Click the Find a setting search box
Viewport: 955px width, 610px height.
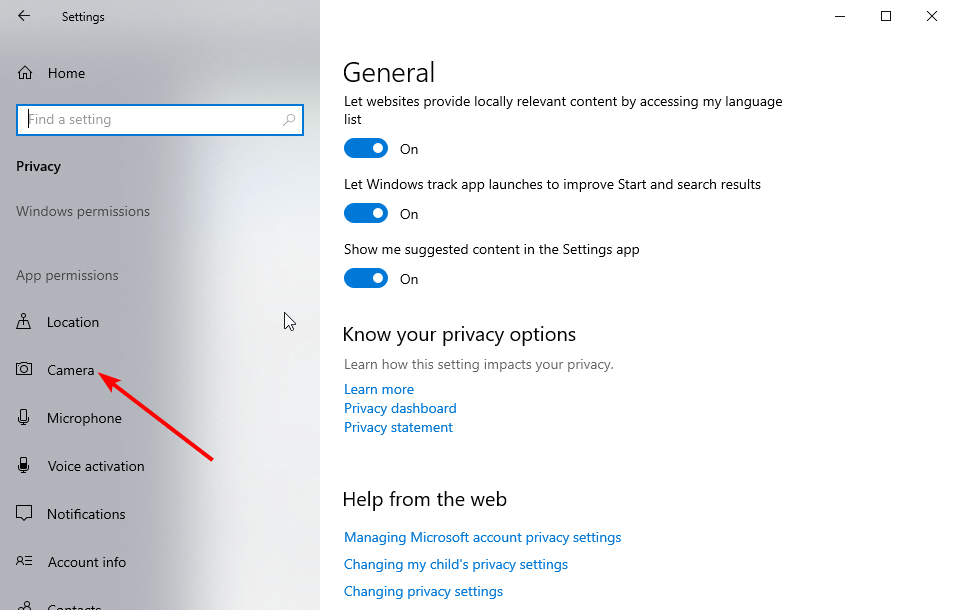pyautogui.click(x=150, y=120)
